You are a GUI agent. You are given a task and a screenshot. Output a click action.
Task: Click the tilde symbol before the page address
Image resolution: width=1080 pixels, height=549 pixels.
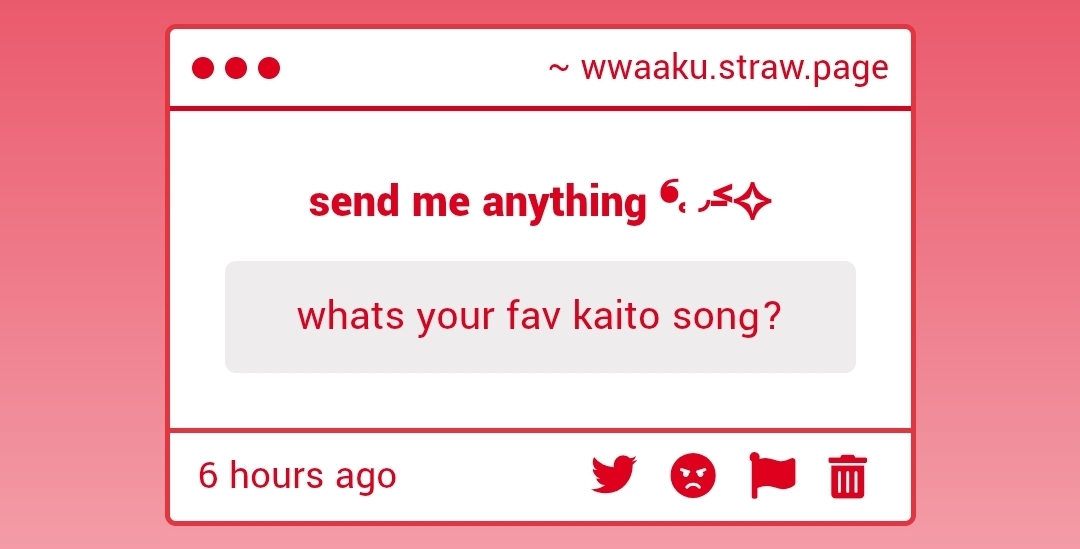pyautogui.click(x=559, y=68)
